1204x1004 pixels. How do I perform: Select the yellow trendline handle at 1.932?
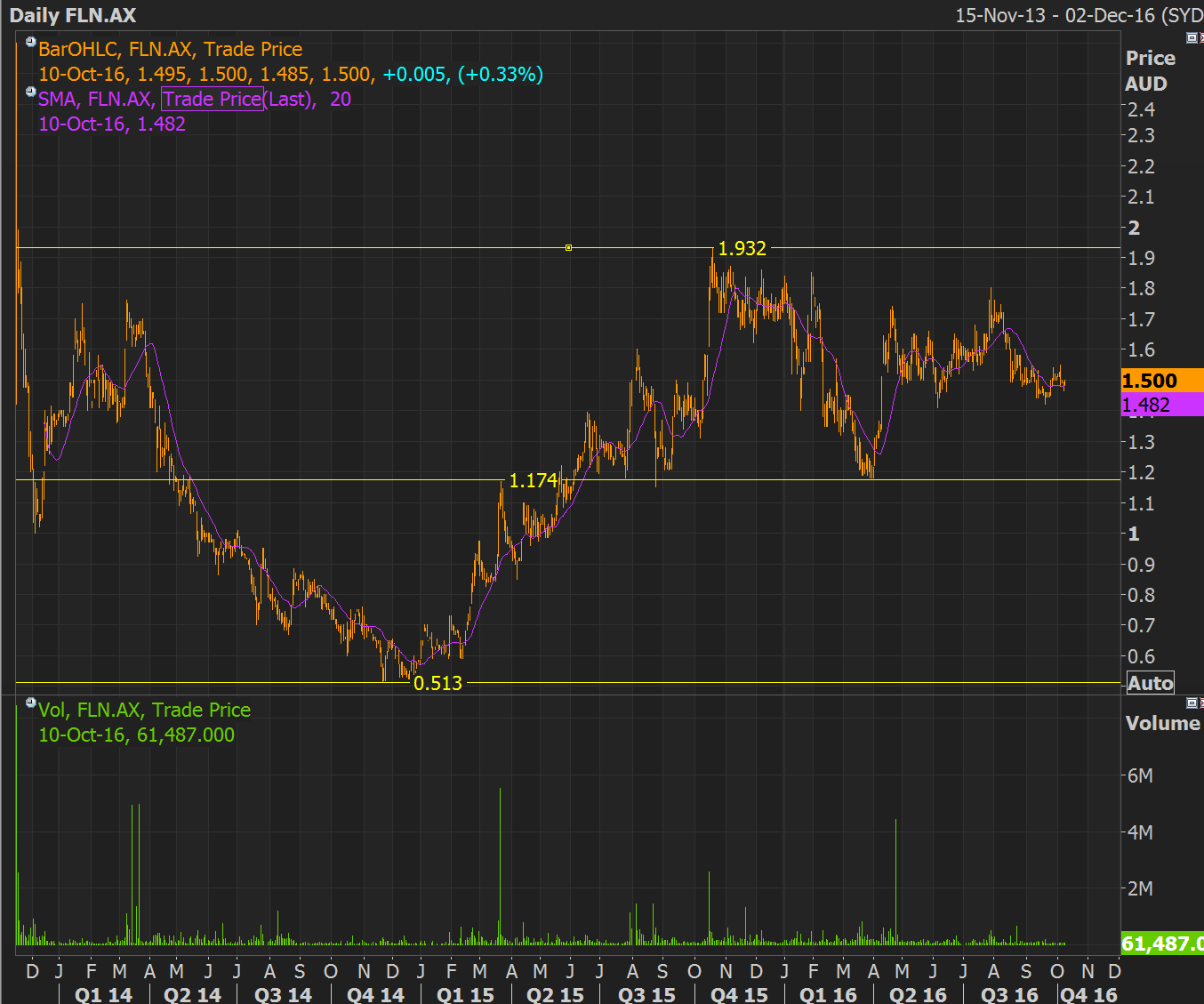pyautogui.click(x=568, y=248)
